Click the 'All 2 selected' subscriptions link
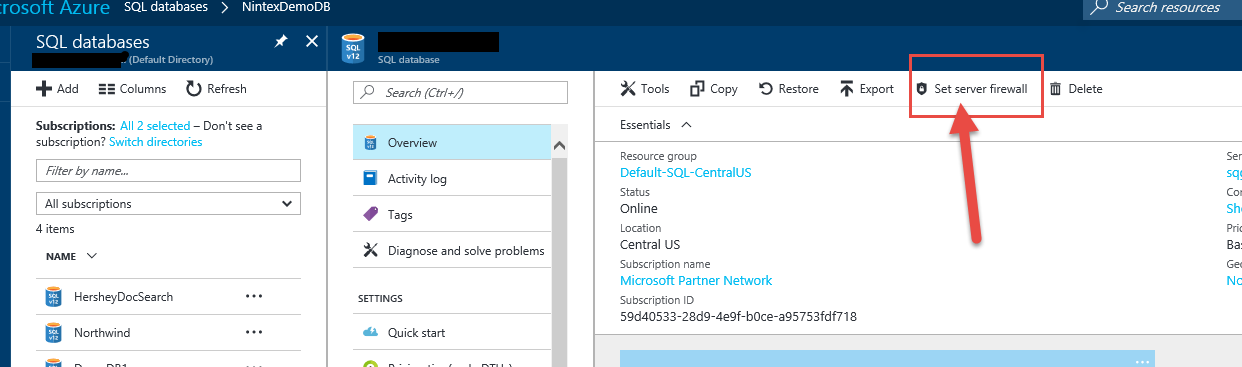Viewport: 1242px width, 367px height. [x=155, y=126]
